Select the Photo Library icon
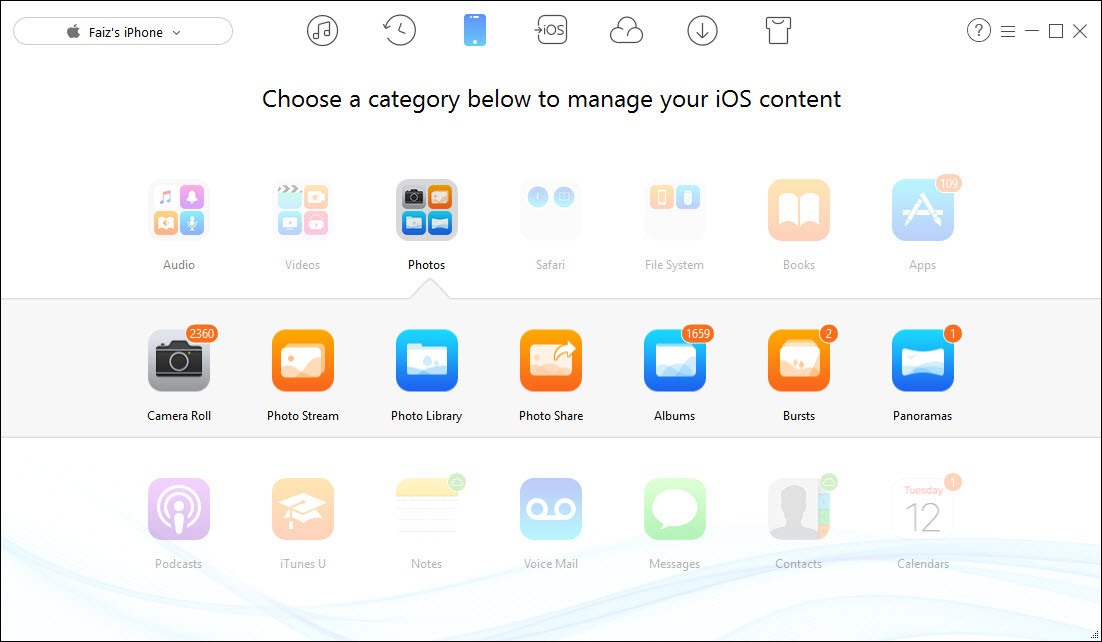 (427, 361)
